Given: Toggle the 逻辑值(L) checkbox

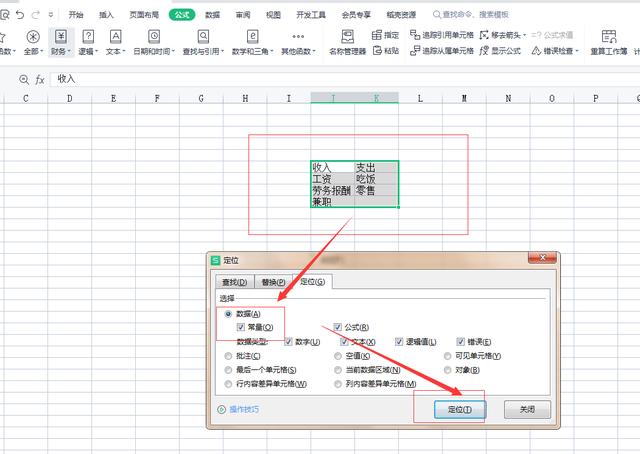Looking at the screenshot, I should click(x=399, y=341).
